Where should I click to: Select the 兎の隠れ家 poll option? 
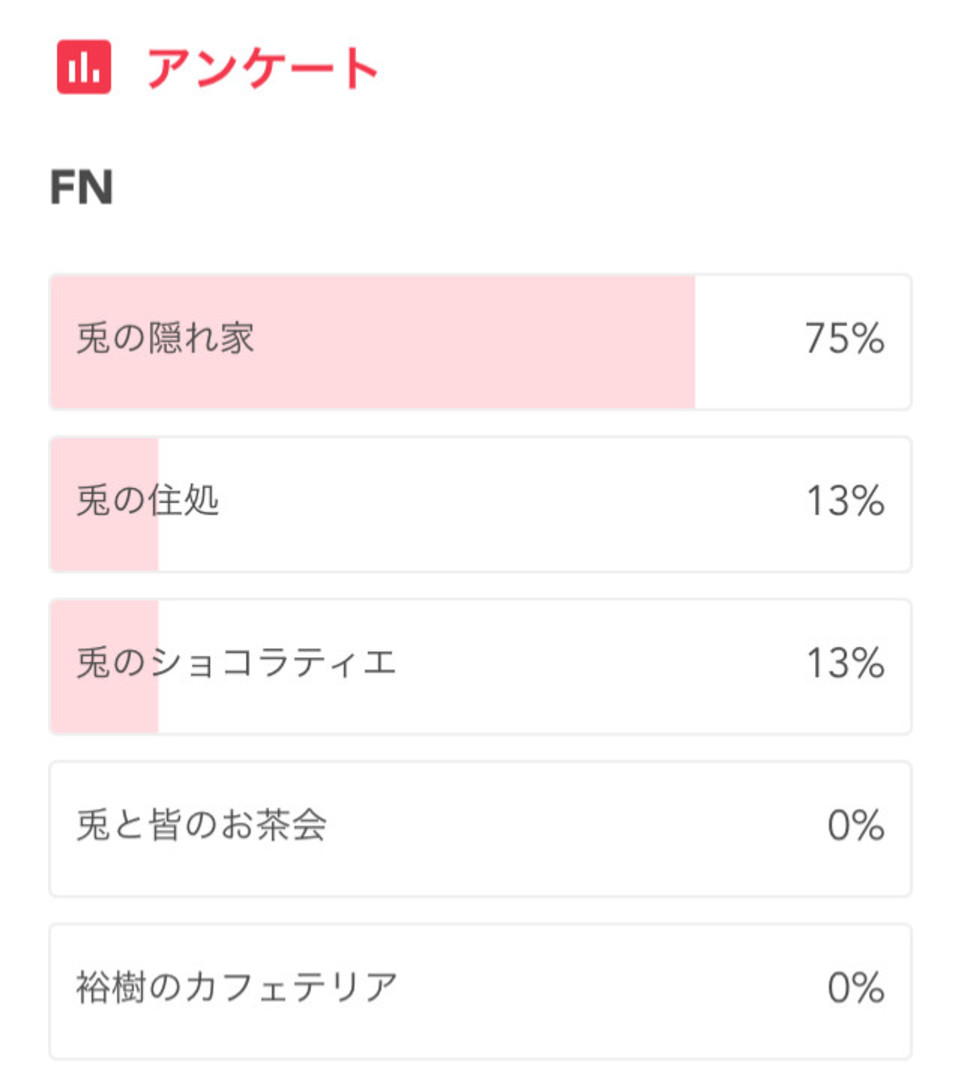481,342
